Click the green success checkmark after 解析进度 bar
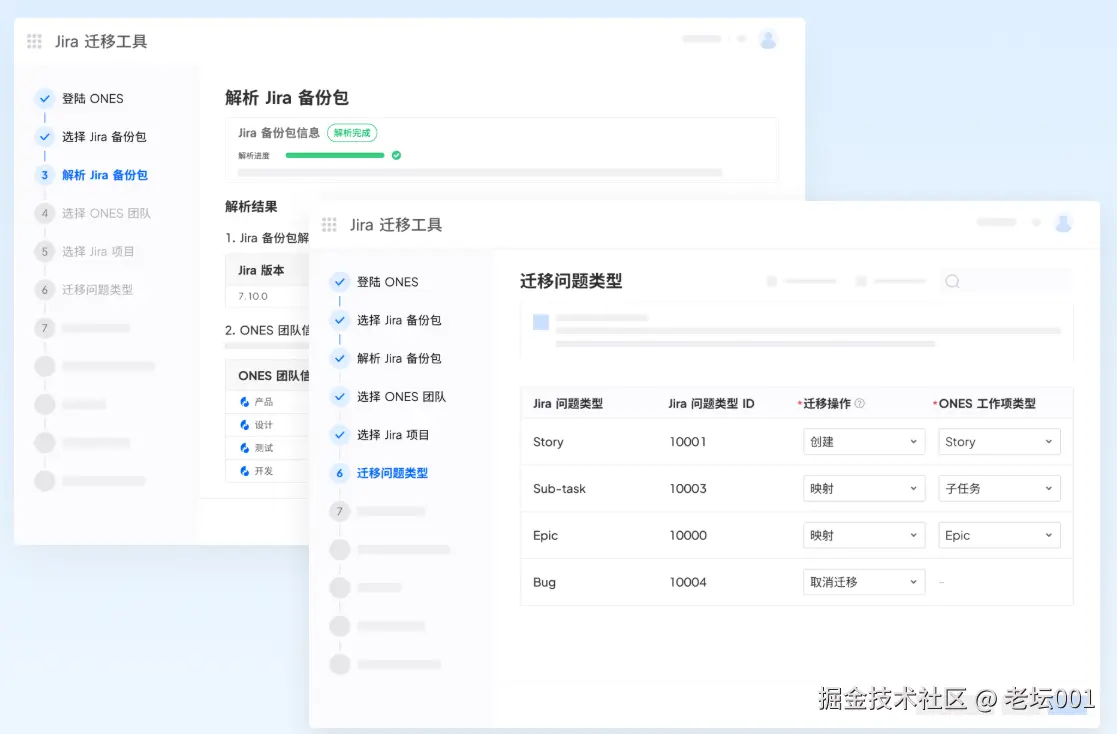 [395, 156]
